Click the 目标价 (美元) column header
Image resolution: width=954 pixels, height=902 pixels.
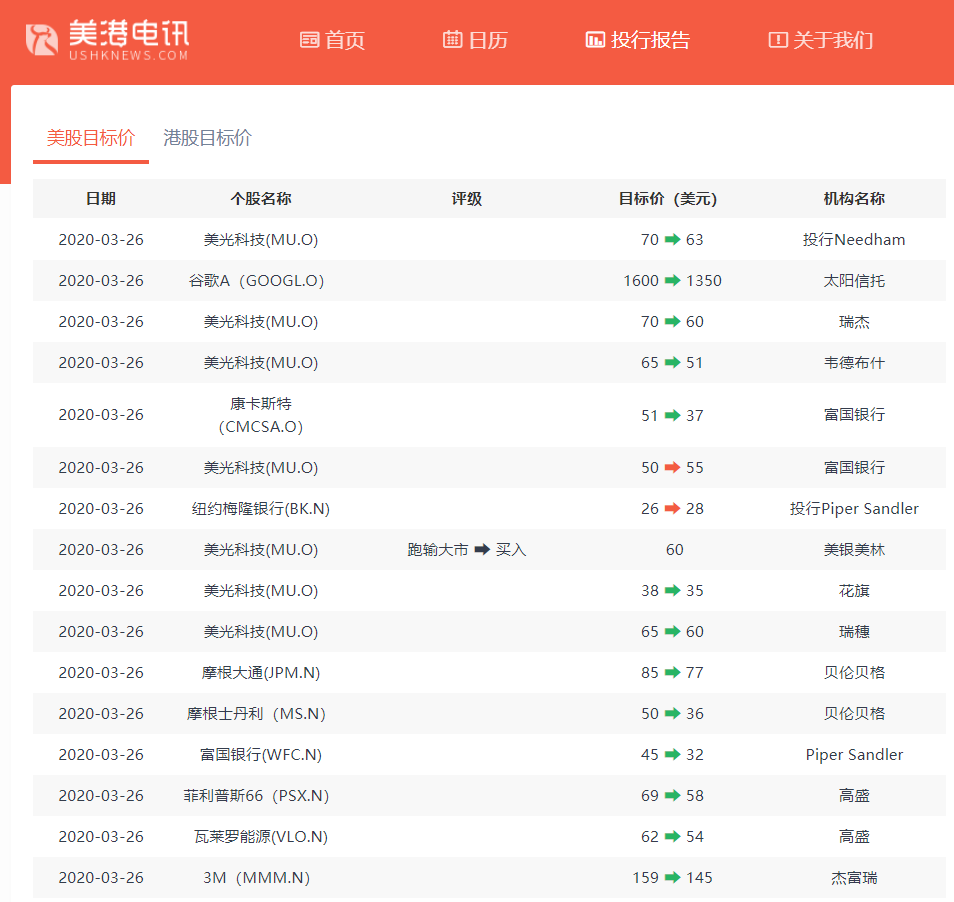coord(668,199)
